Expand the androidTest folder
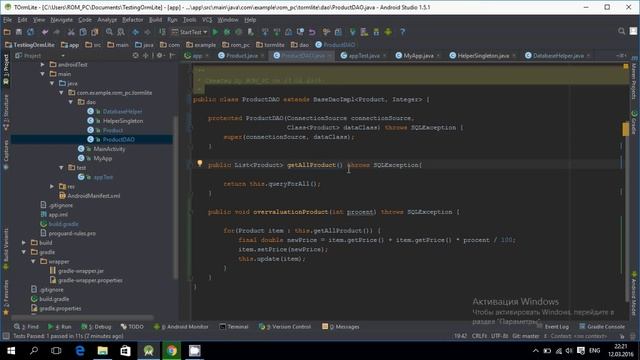 click(x=42, y=64)
